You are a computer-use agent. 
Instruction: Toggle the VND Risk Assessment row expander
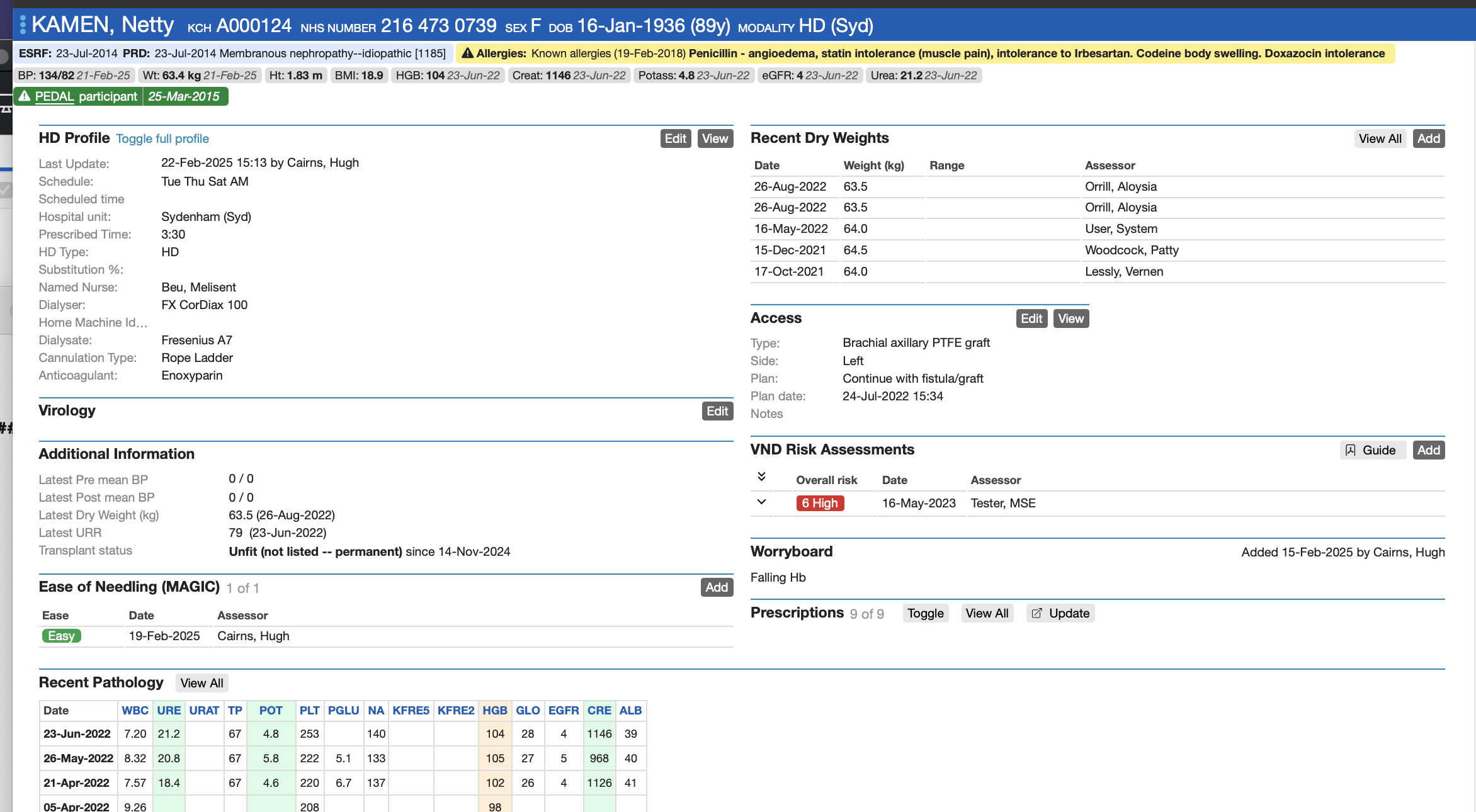pyautogui.click(x=762, y=503)
